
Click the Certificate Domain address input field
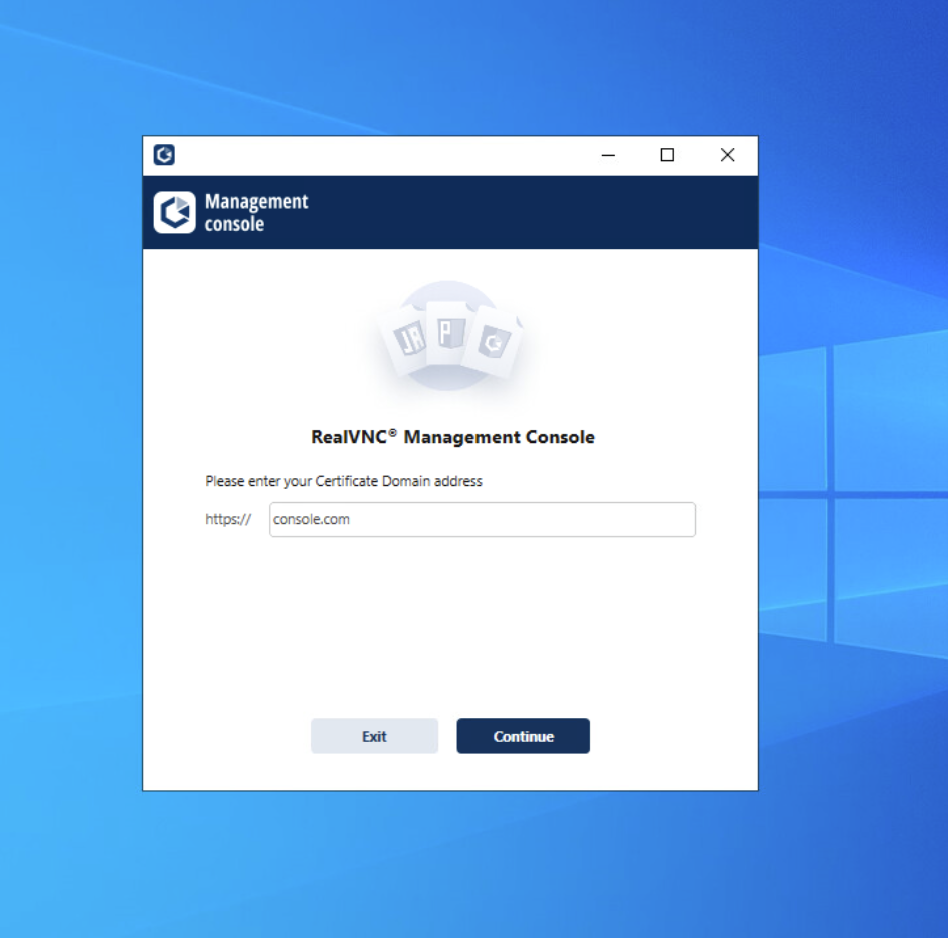481,519
